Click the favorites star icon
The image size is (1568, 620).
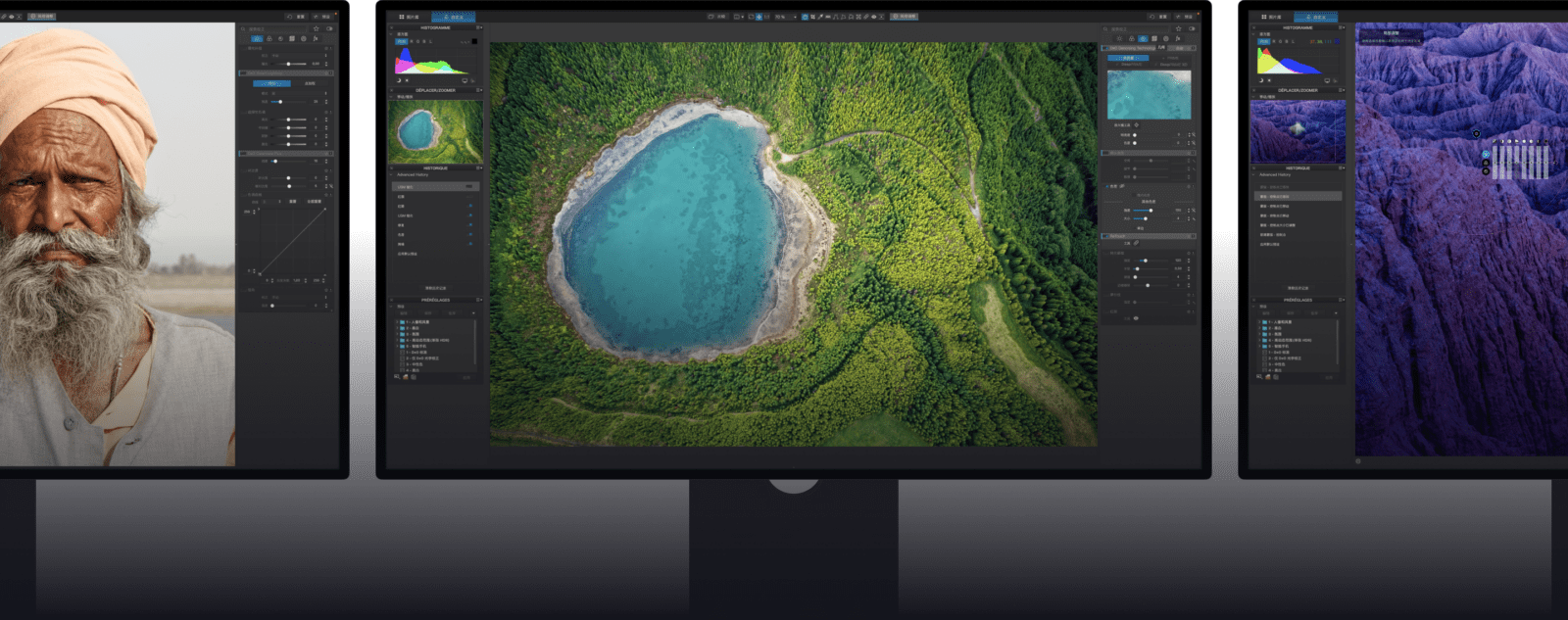(x=1178, y=28)
